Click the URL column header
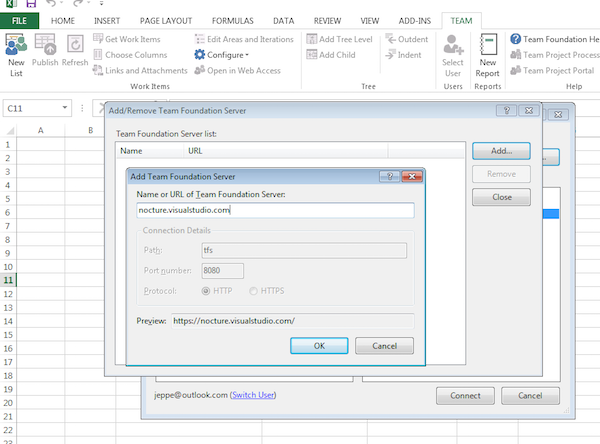600x444 pixels. pos(285,151)
